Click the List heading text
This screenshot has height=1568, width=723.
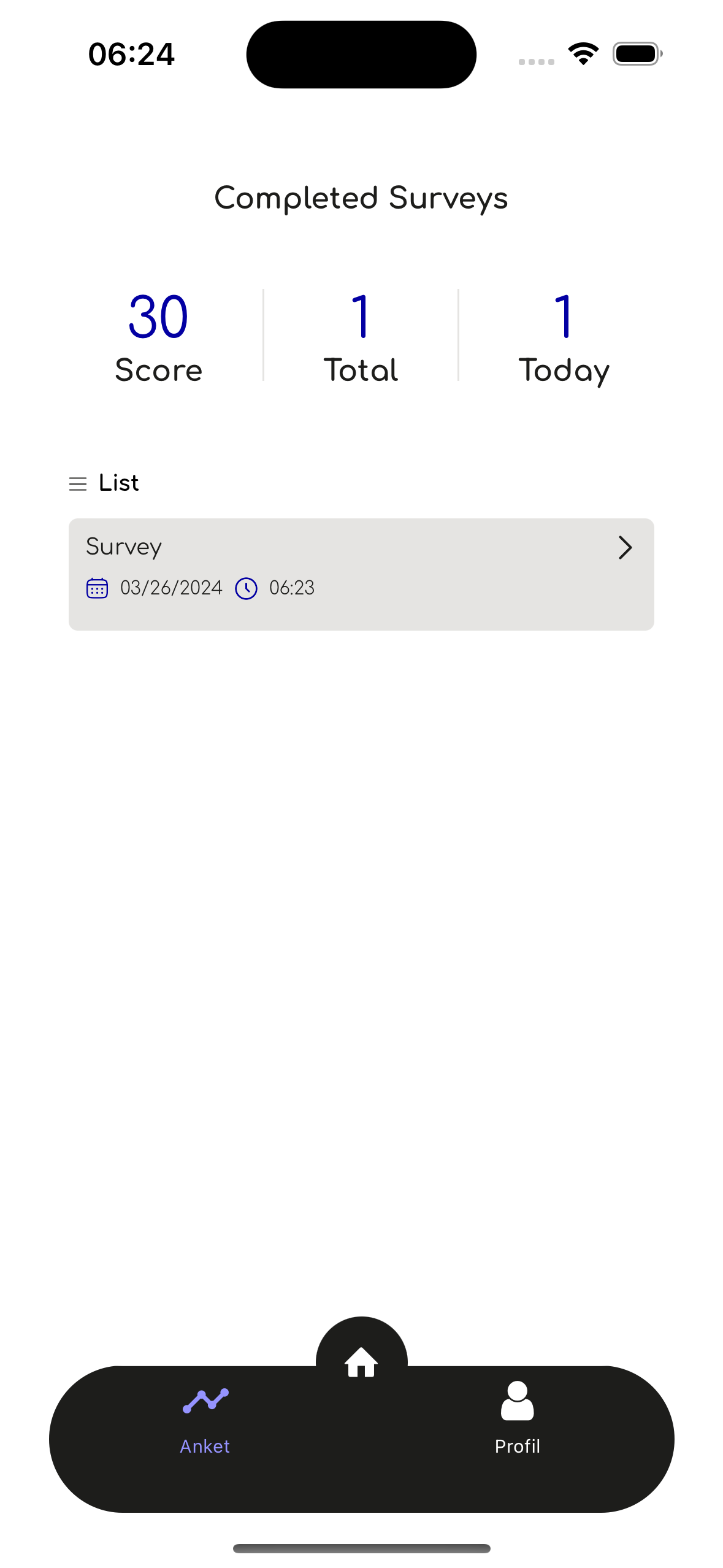[x=119, y=483]
